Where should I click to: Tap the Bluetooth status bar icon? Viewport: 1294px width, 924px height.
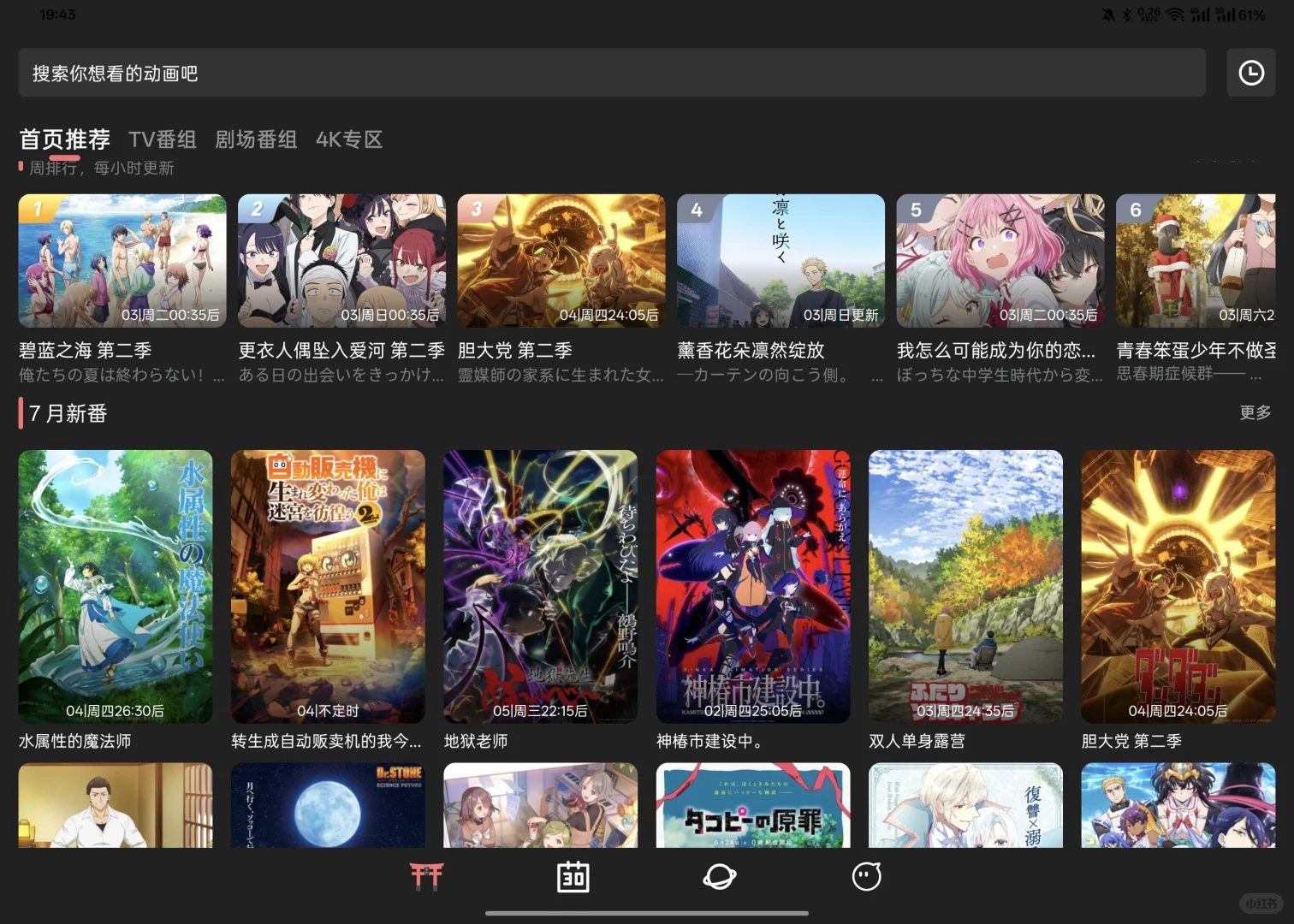[x=1128, y=14]
